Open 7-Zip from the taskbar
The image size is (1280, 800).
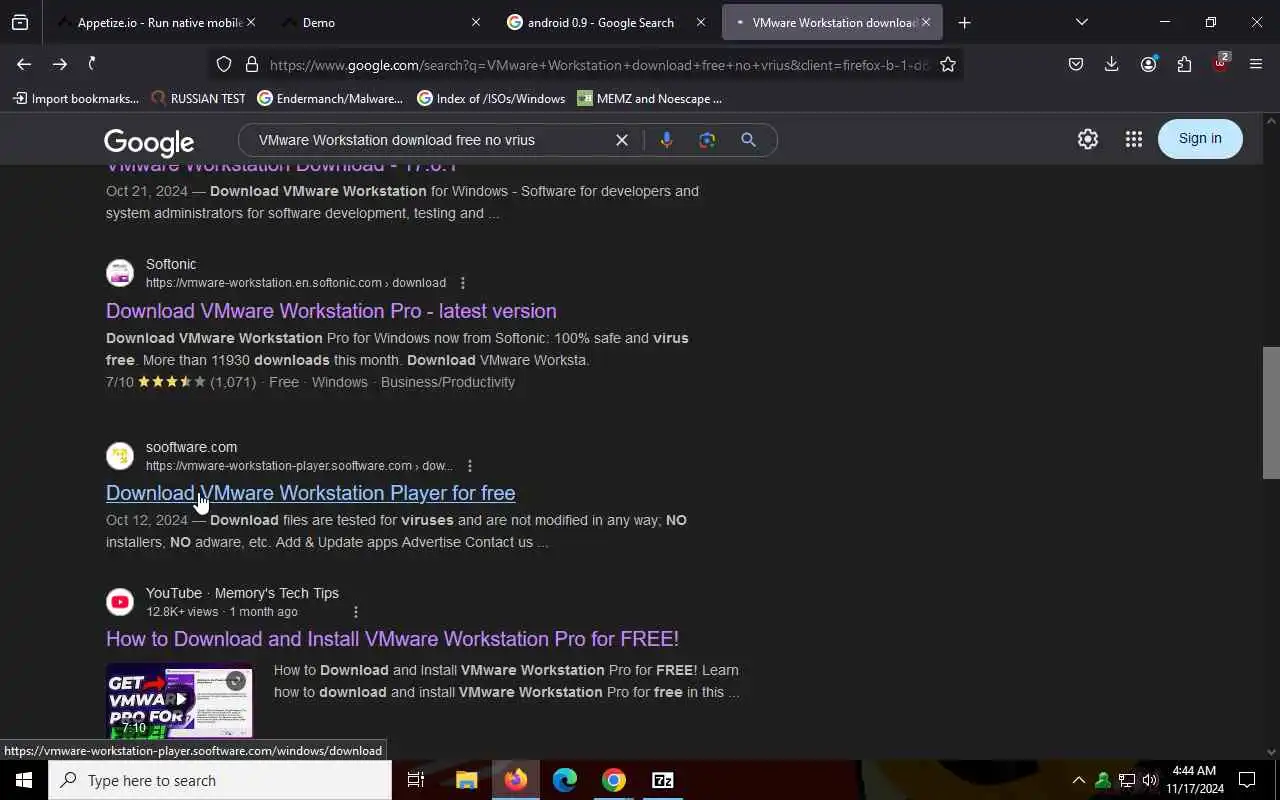tap(663, 780)
